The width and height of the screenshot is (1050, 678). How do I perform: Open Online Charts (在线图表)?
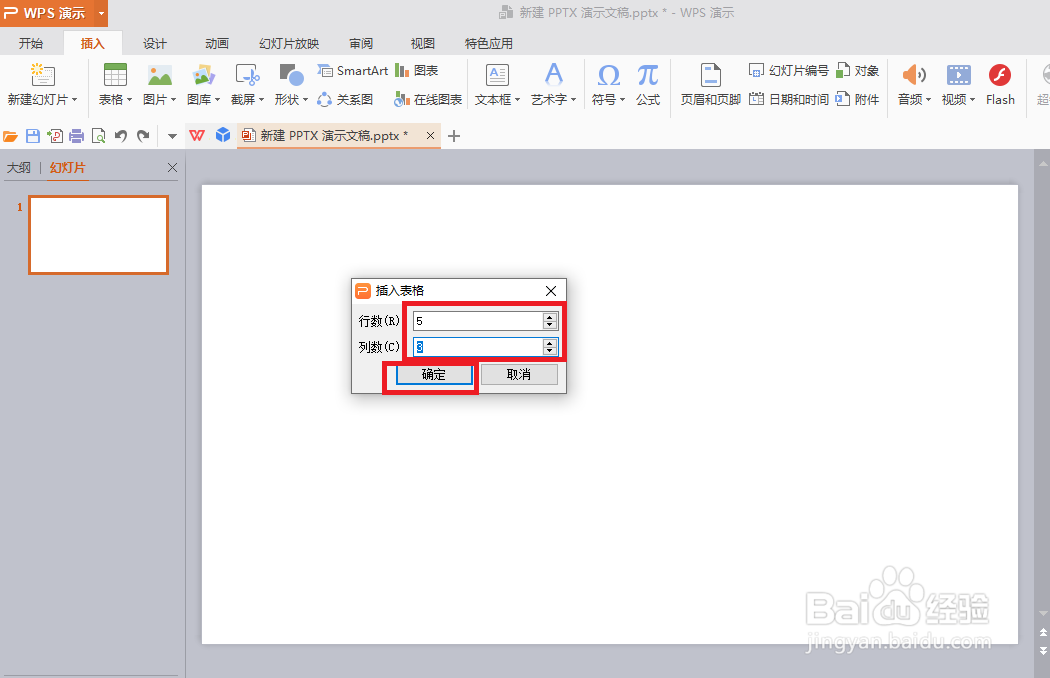click(x=428, y=100)
